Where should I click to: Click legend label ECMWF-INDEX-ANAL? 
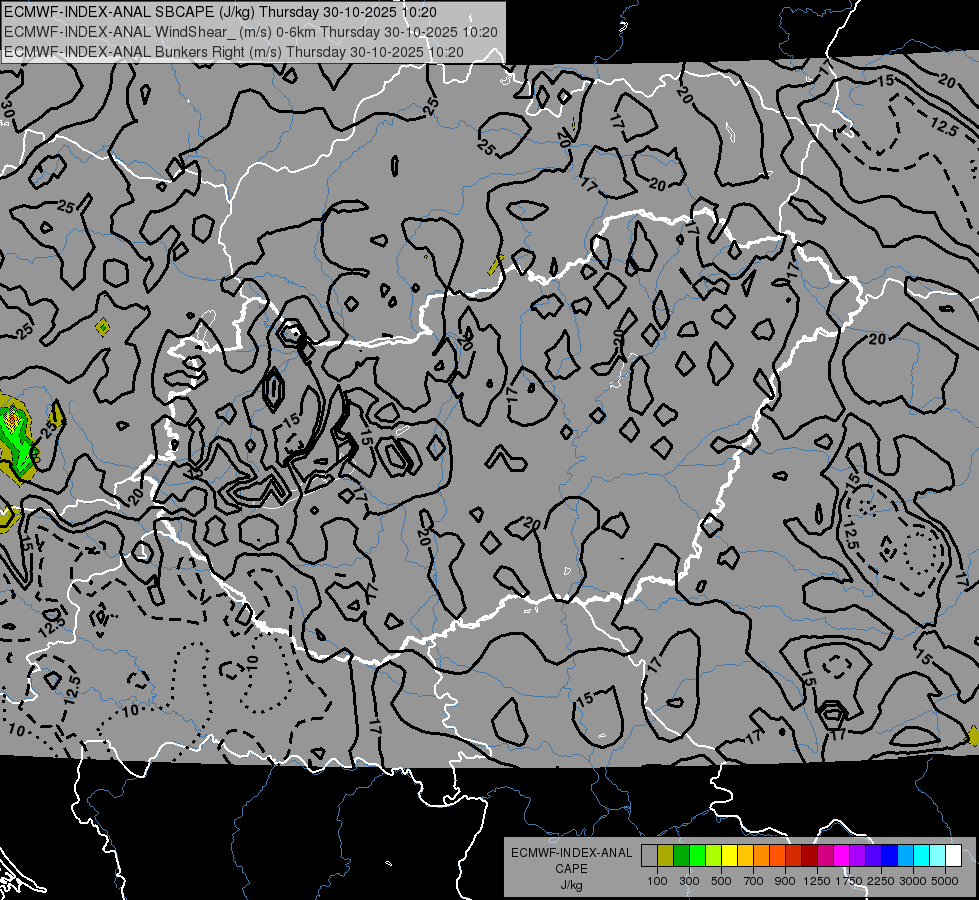571,853
